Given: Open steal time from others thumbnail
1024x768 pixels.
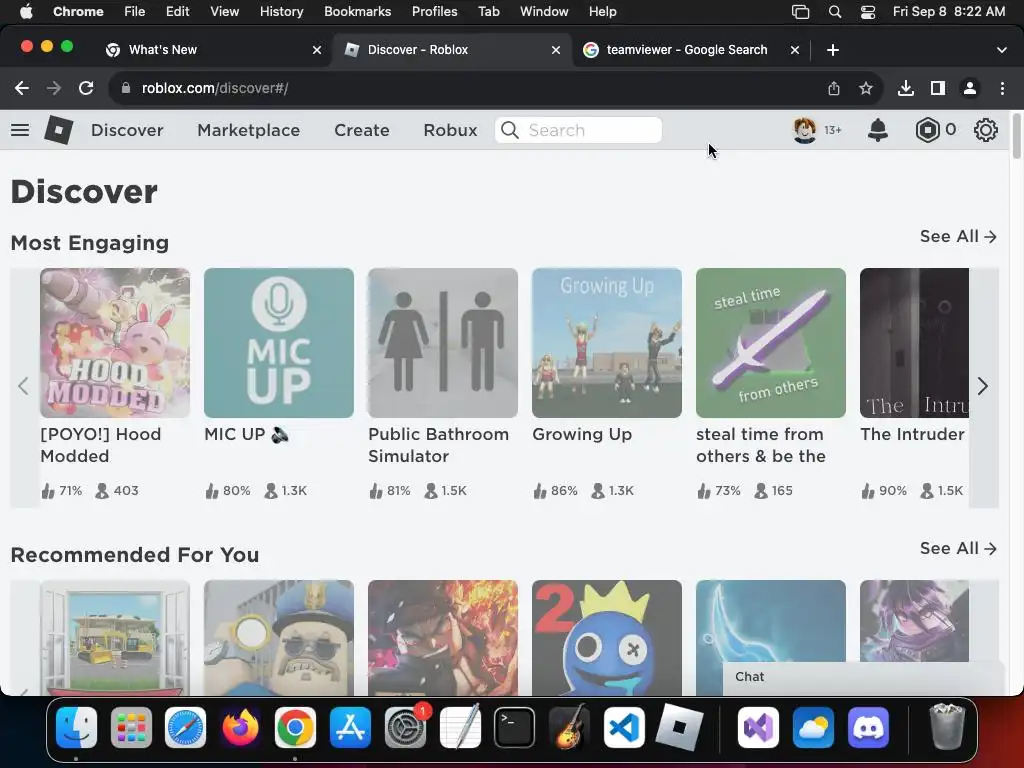Looking at the screenshot, I should click(771, 343).
